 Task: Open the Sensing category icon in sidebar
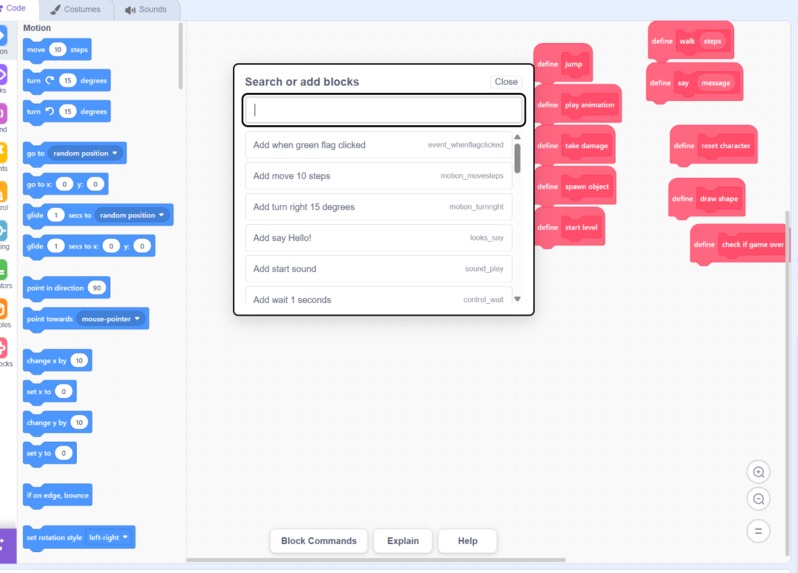coord(3,231)
